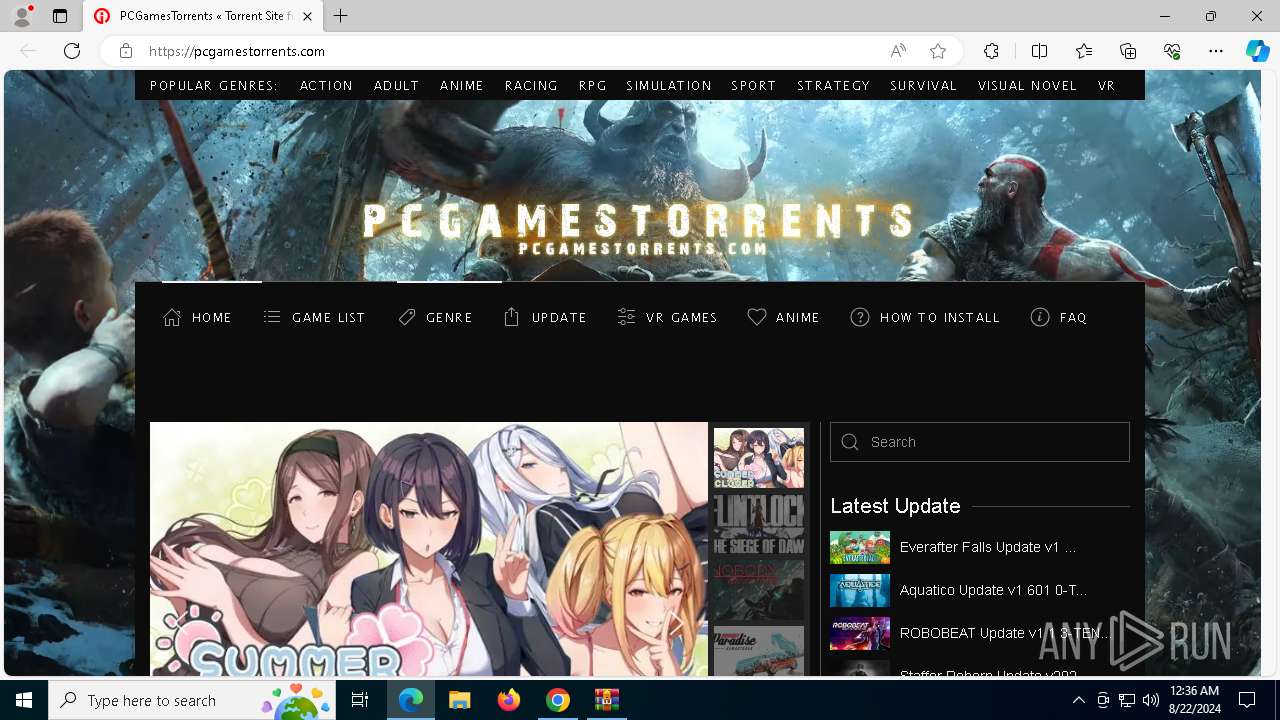The height and width of the screenshot is (720, 1280).
Task: Open the Windows Start menu
Action: (x=24, y=700)
